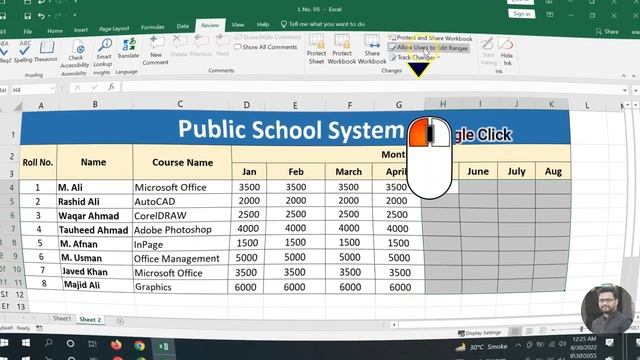Select Protect and Share Workbook
This screenshot has height=360, width=640.
[430, 38]
